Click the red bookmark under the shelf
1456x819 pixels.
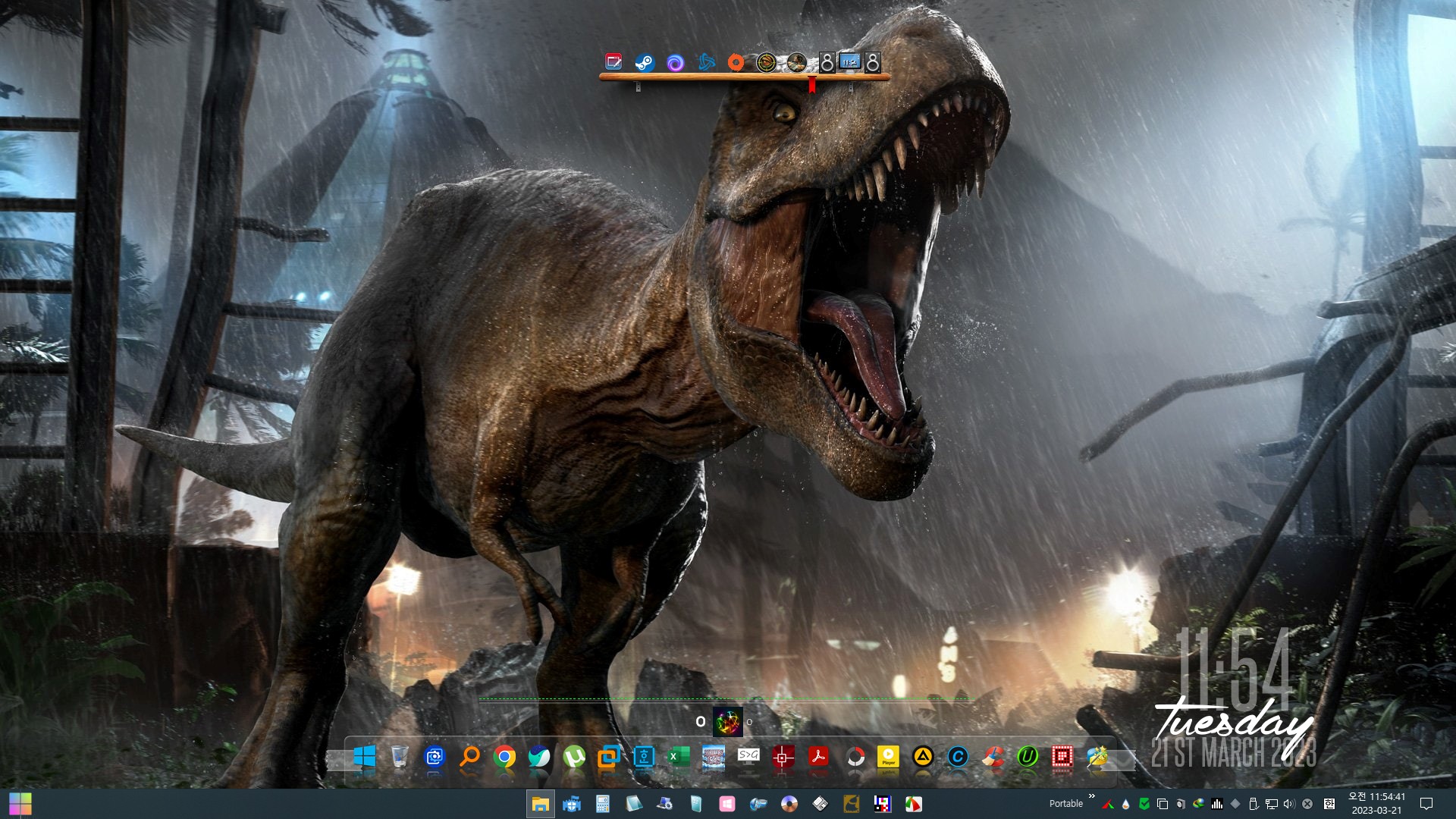point(812,85)
